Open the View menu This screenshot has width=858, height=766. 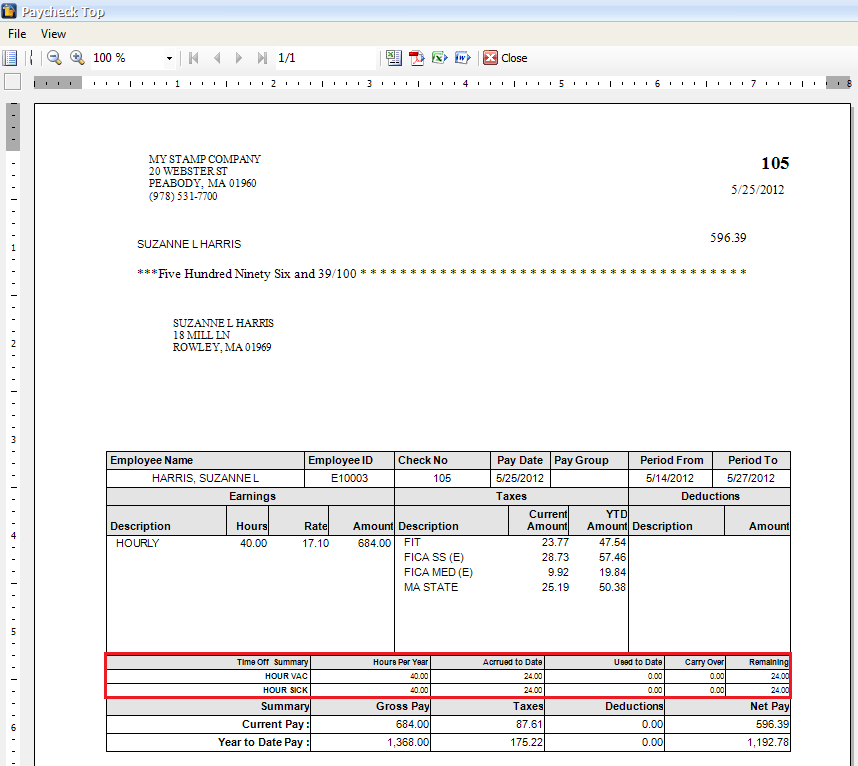point(53,34)
